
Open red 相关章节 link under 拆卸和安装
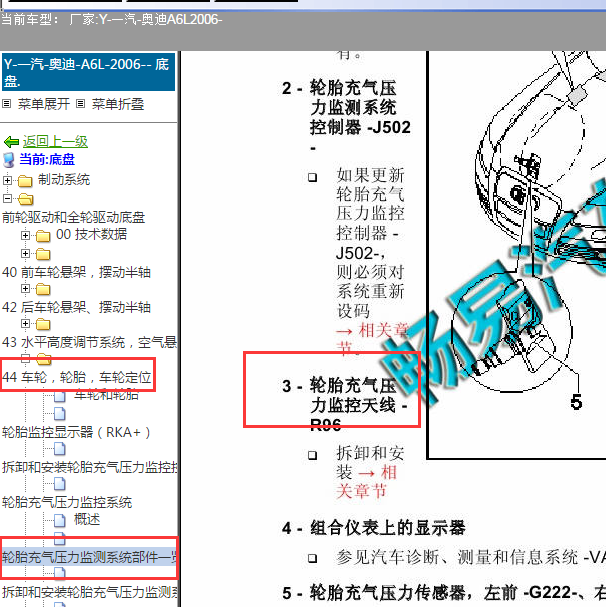366,482
